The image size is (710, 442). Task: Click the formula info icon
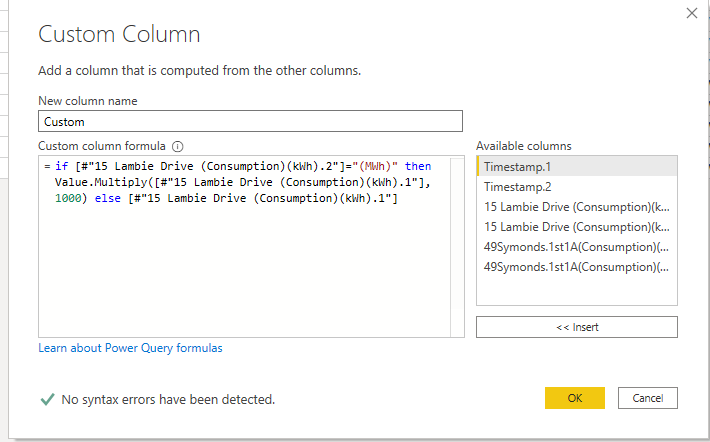click(x=178, y=146)
